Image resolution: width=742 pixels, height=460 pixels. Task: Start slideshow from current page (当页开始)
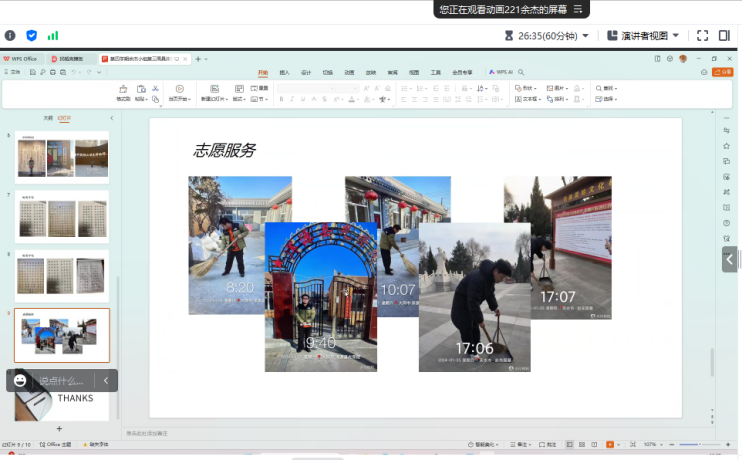tap(179, 90)
